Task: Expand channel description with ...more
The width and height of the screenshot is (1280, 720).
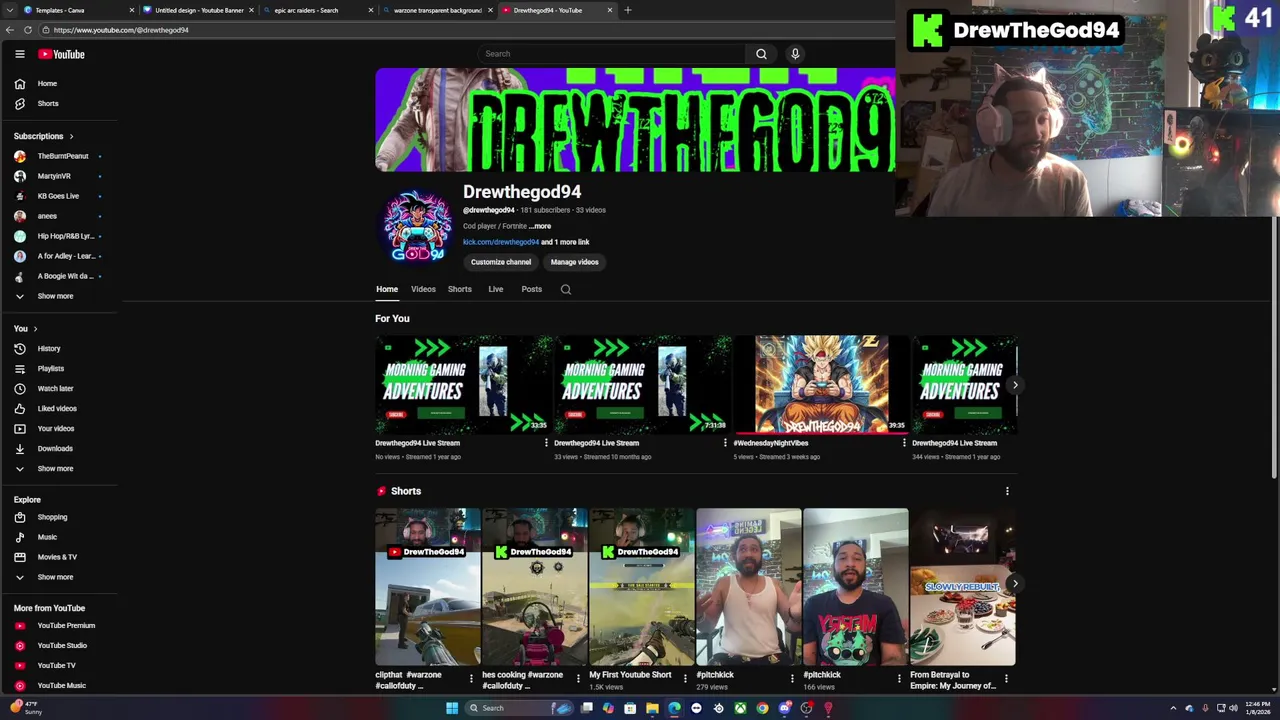Action: tap(540, 226)
